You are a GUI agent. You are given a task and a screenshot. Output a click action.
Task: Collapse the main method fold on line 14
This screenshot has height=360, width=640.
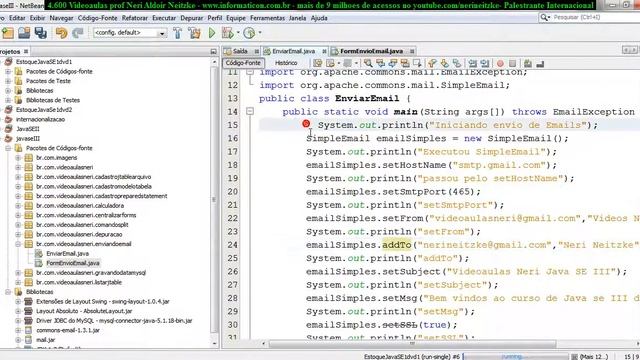[x=250, y=111]
